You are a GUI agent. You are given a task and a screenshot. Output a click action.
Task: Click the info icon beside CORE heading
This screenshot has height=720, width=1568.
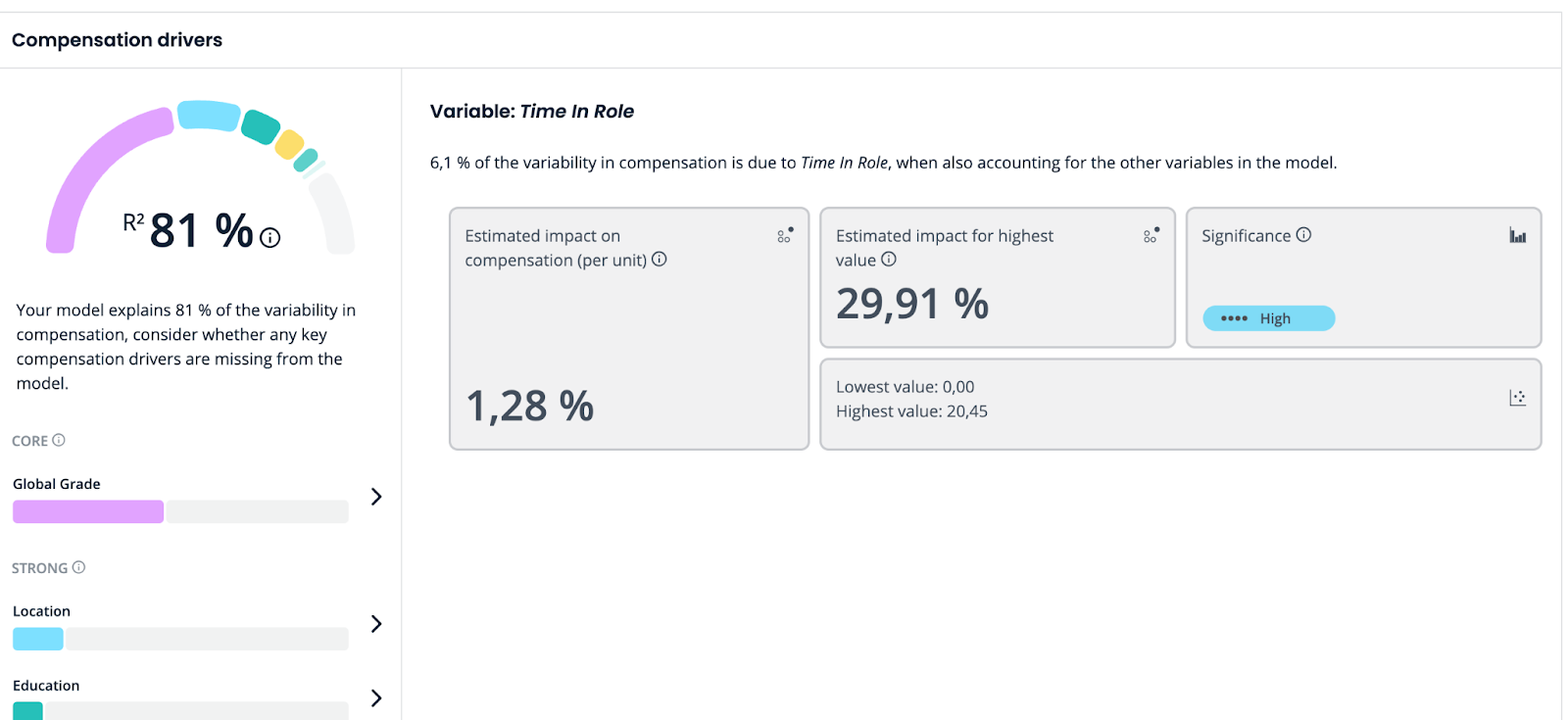pyautogui.click(x=59, y=441)
